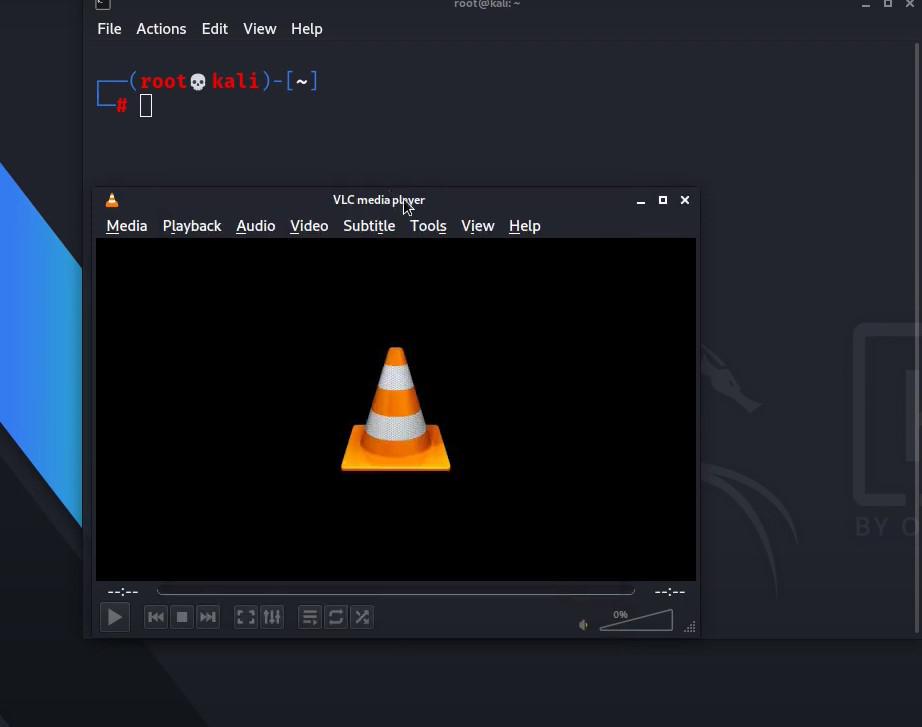Toggle random shuffle playback in VLC
The width and height of the screenshot is (922, 727).
pyautogui.click(x=362, y=617)
